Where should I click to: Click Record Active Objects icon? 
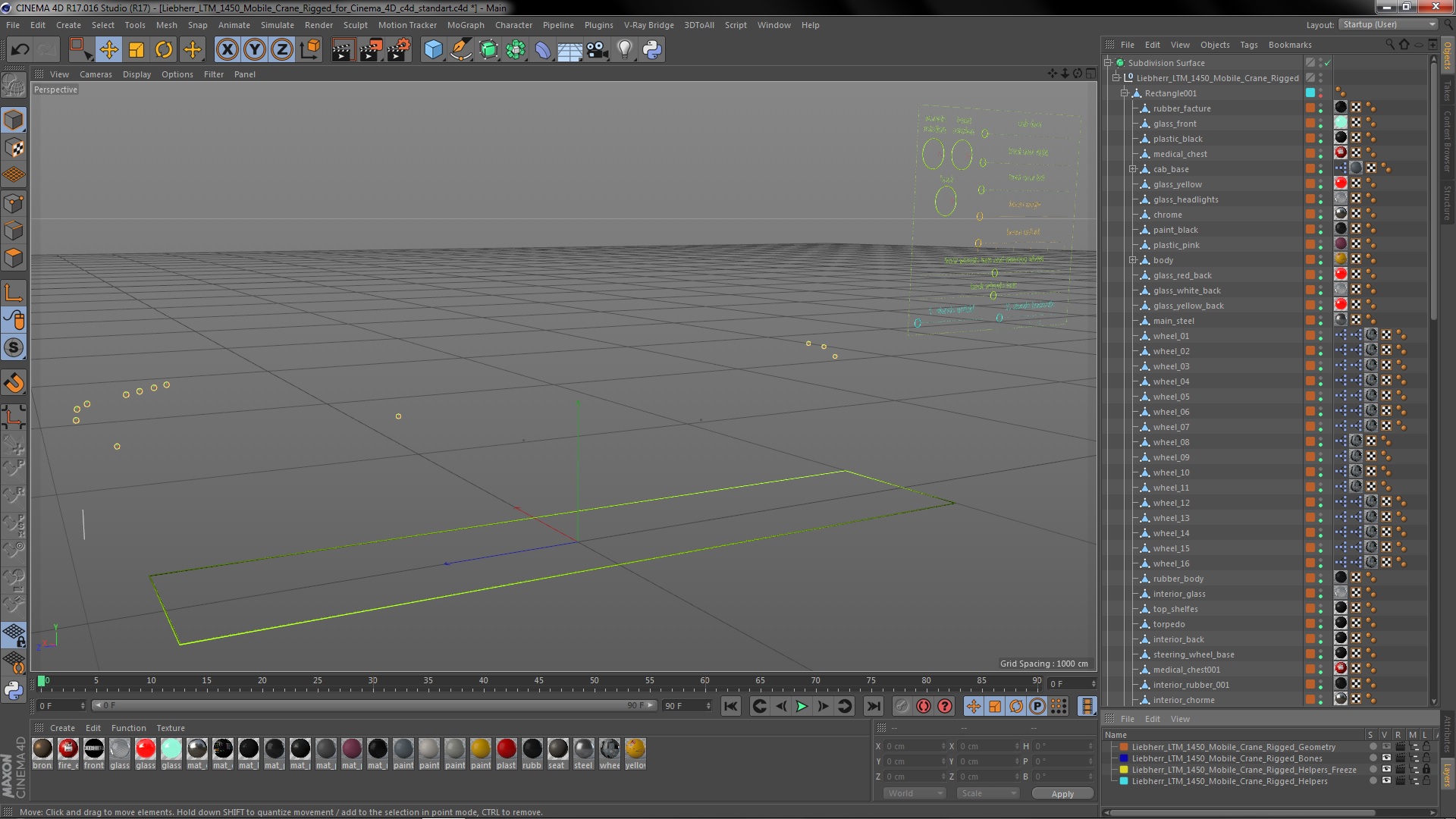point(902,707)
